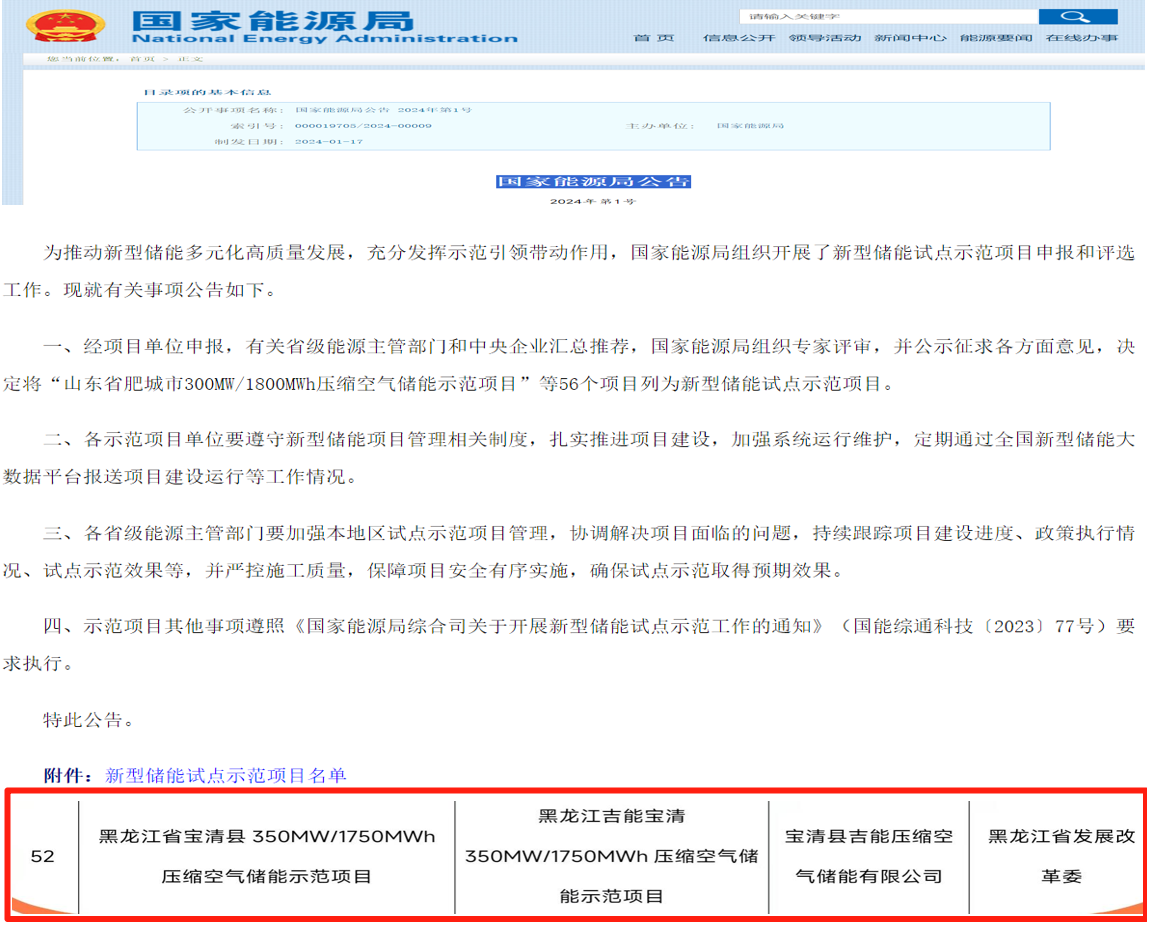Click the 宝清县吉能压缩空气储能有限公司 table cell

(x=868, y=857)
